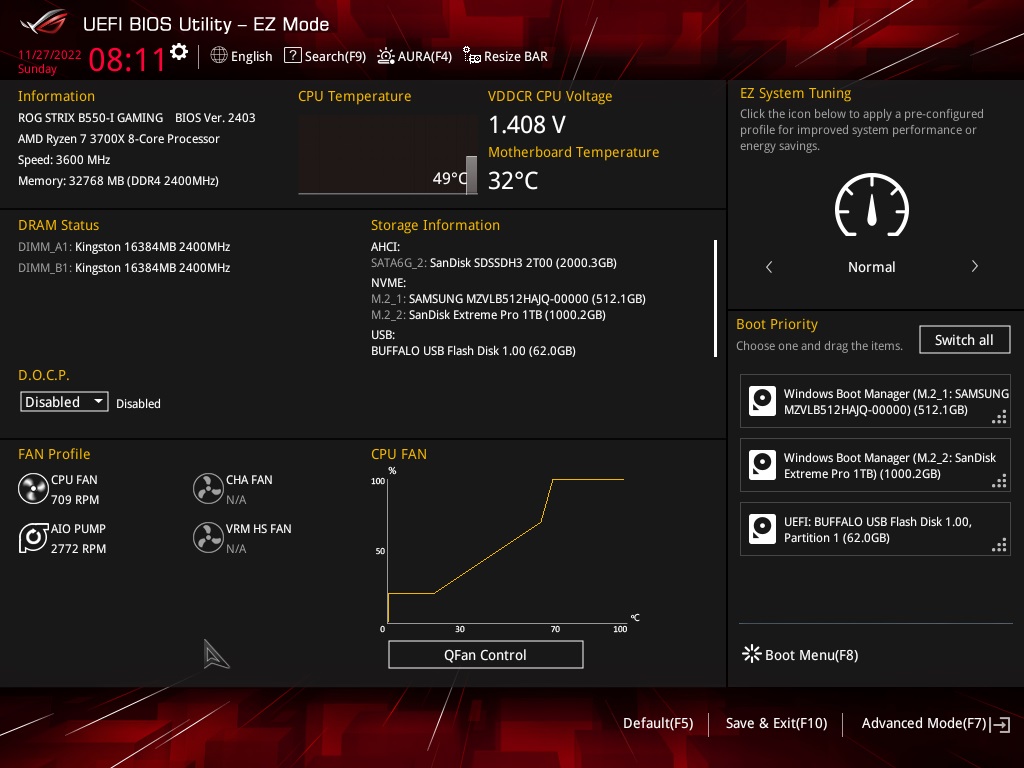This screenshot has width=1024, height=768.
Task: Select Resize BAR option
Action: coord(515,56)
